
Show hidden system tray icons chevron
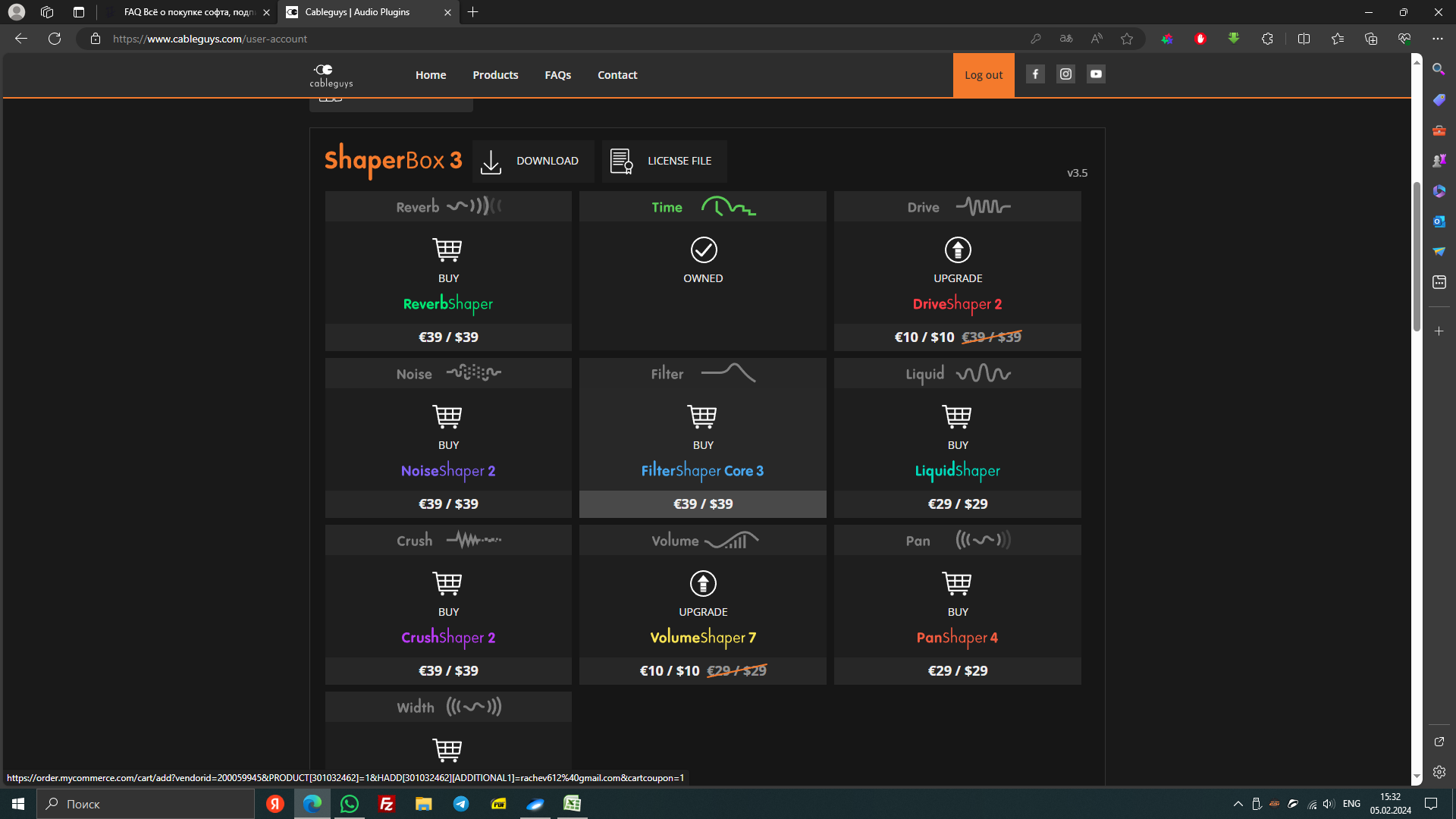1238,804
